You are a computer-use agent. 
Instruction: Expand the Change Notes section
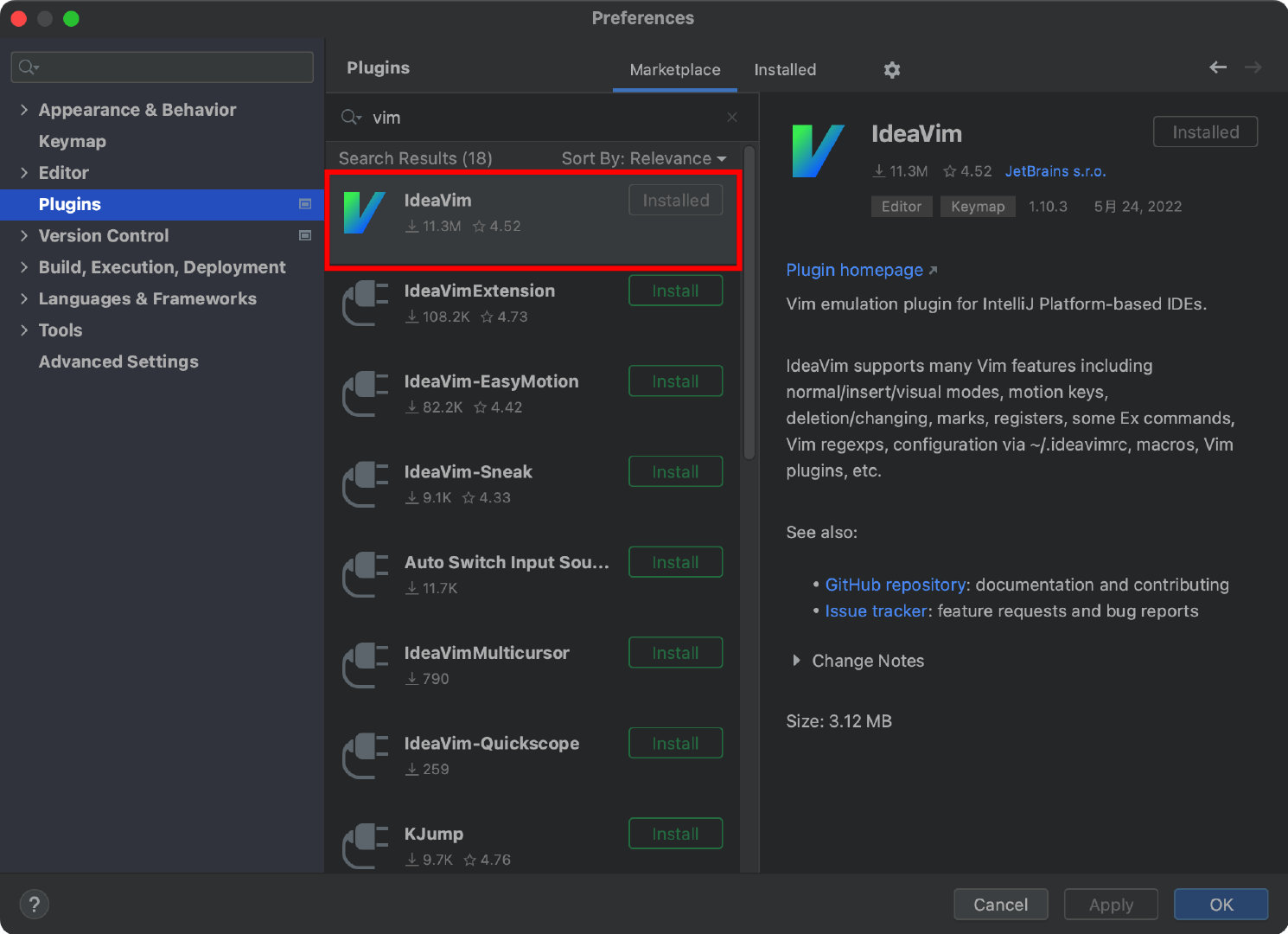point(796,661)
